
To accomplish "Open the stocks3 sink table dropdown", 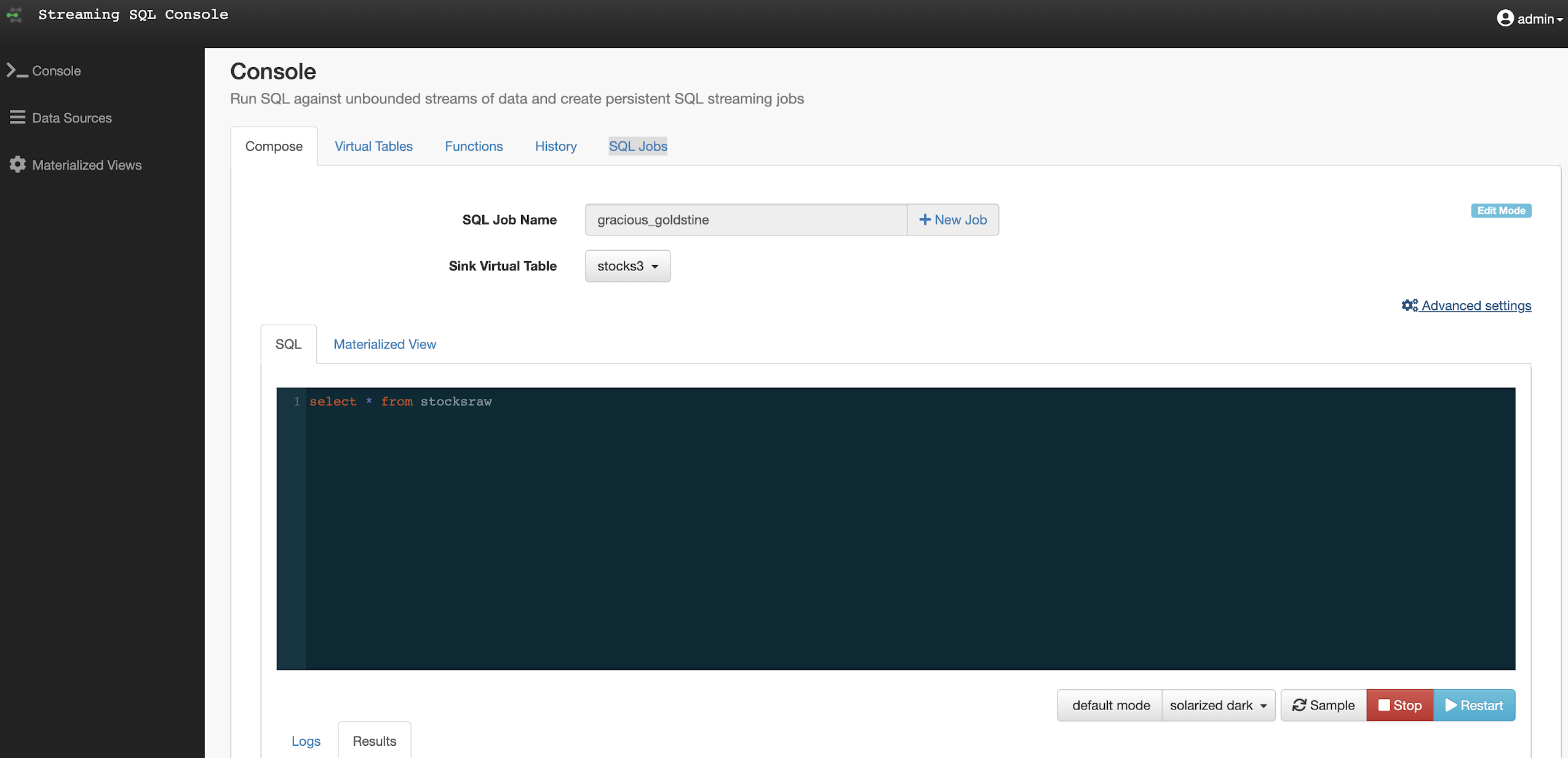I will (x=627, y=266).
